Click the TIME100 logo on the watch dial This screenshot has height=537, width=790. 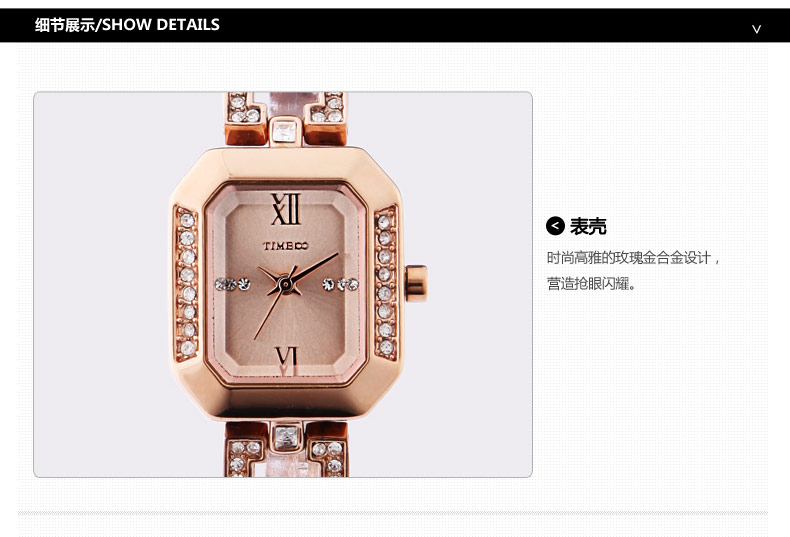[285, 246]
